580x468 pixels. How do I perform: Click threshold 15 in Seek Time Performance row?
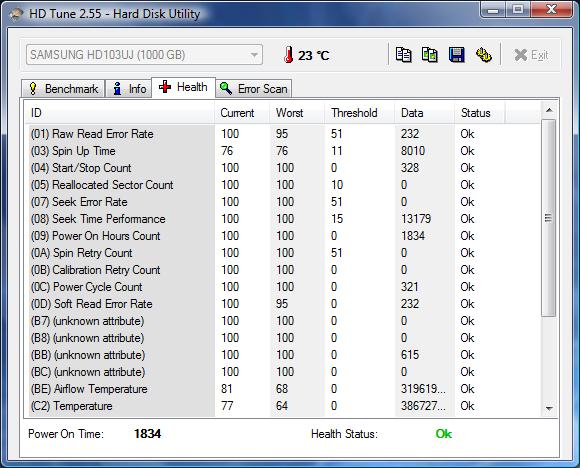pyautogui.click(x=337, y=219)
